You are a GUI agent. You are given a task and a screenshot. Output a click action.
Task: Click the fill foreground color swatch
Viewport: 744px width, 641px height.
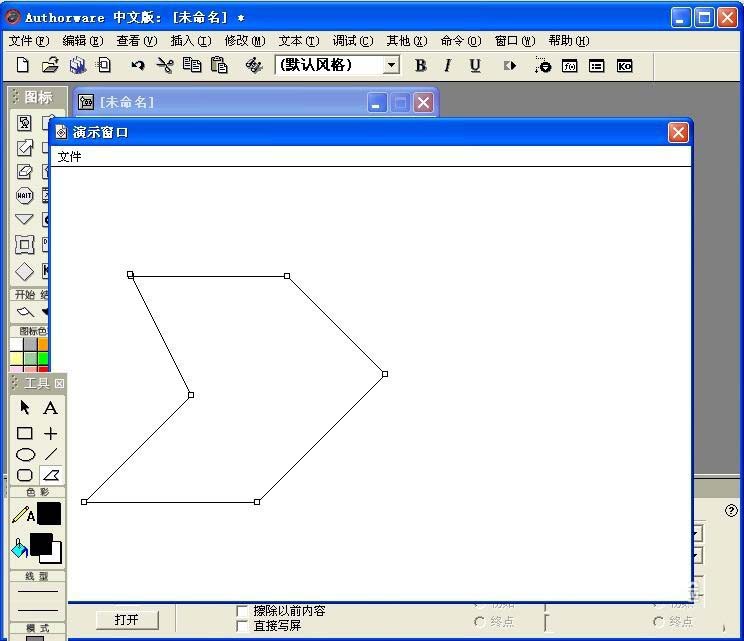point(41,544)
